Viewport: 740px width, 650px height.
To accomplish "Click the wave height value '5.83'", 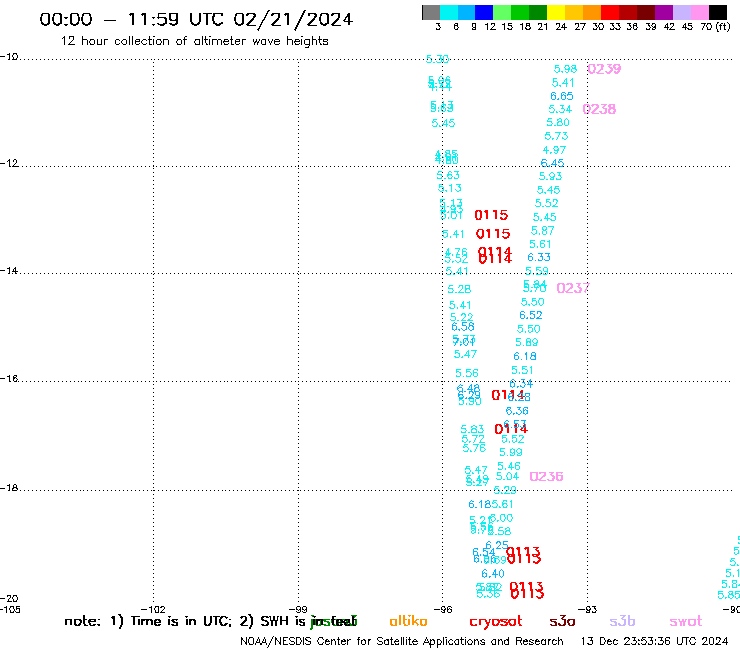I will point(472,430).
